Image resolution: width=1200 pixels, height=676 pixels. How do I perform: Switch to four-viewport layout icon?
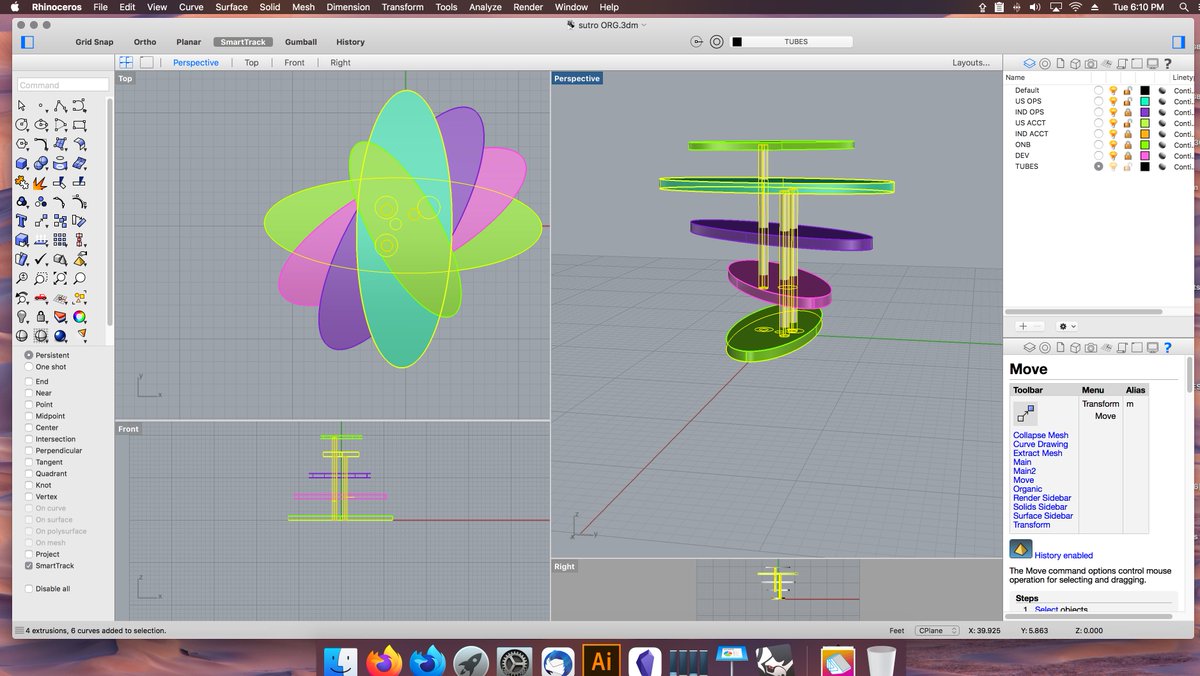click(127, 62)
